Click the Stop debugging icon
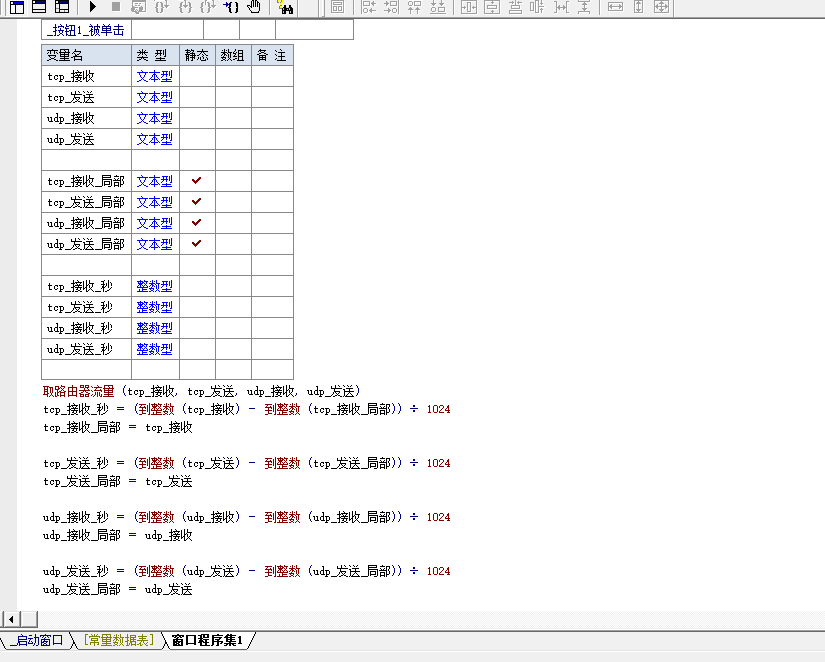 tap(114, 8)
